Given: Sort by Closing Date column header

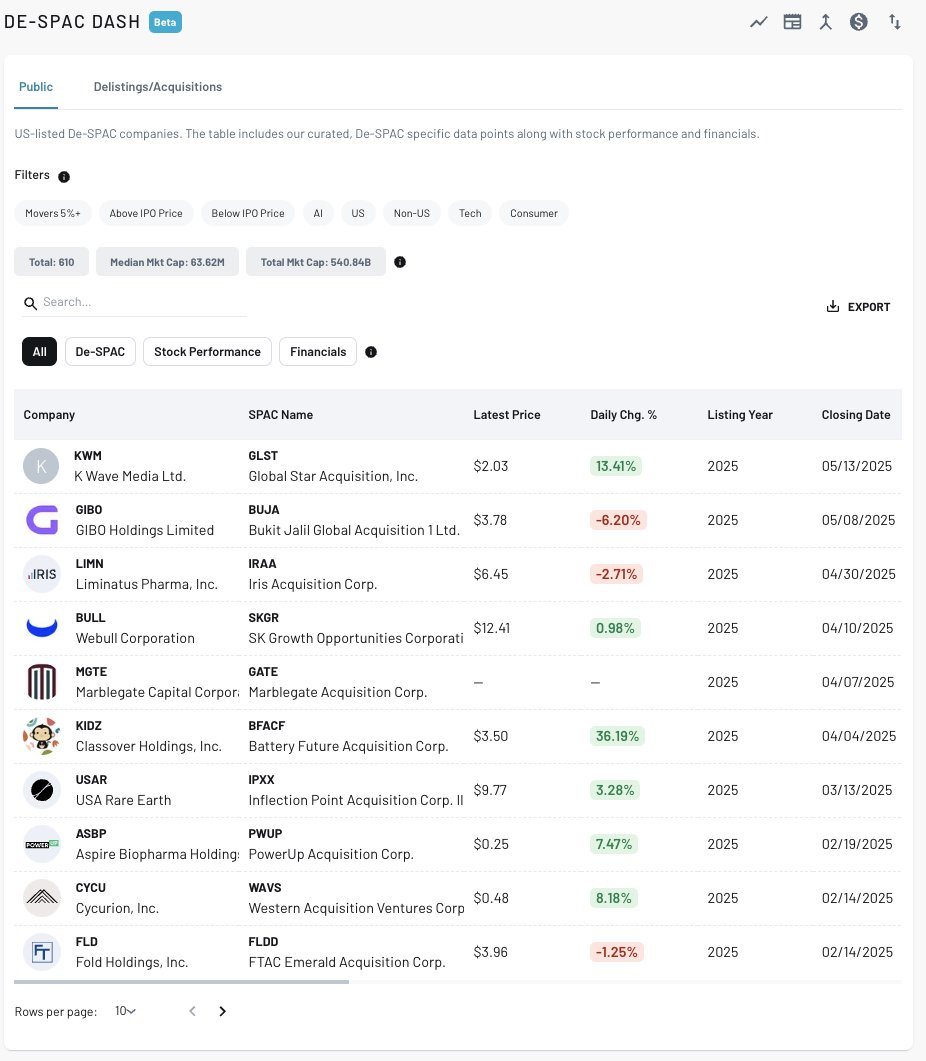Looking at the screenshot, I should [856, 415].
